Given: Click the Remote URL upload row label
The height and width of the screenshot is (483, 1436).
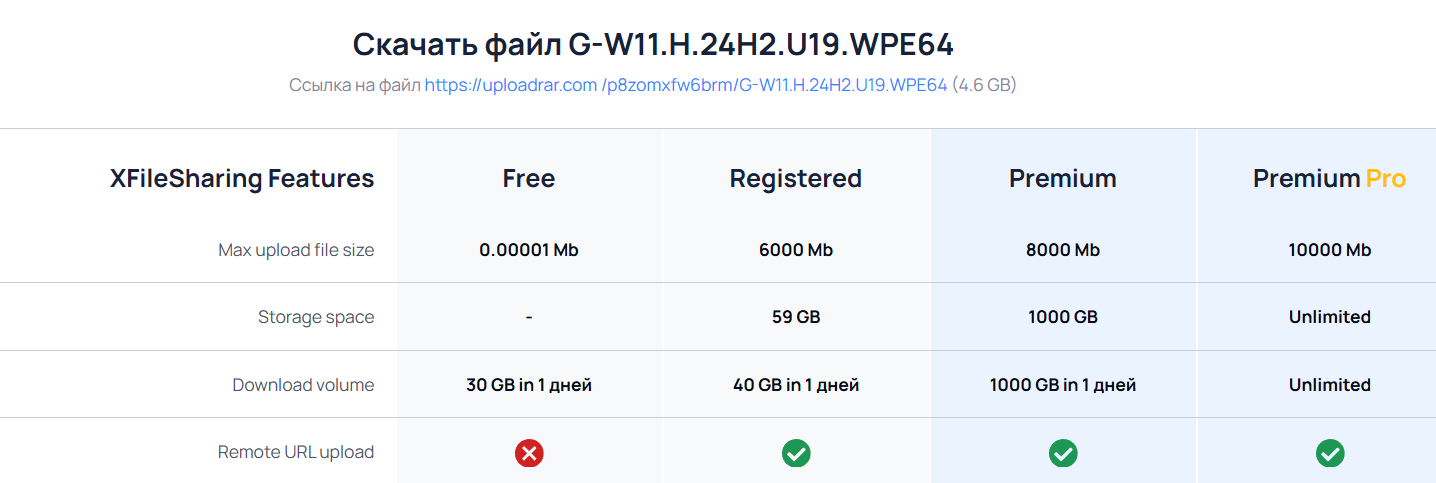Looking at the screenshot, I should [296, 452].
